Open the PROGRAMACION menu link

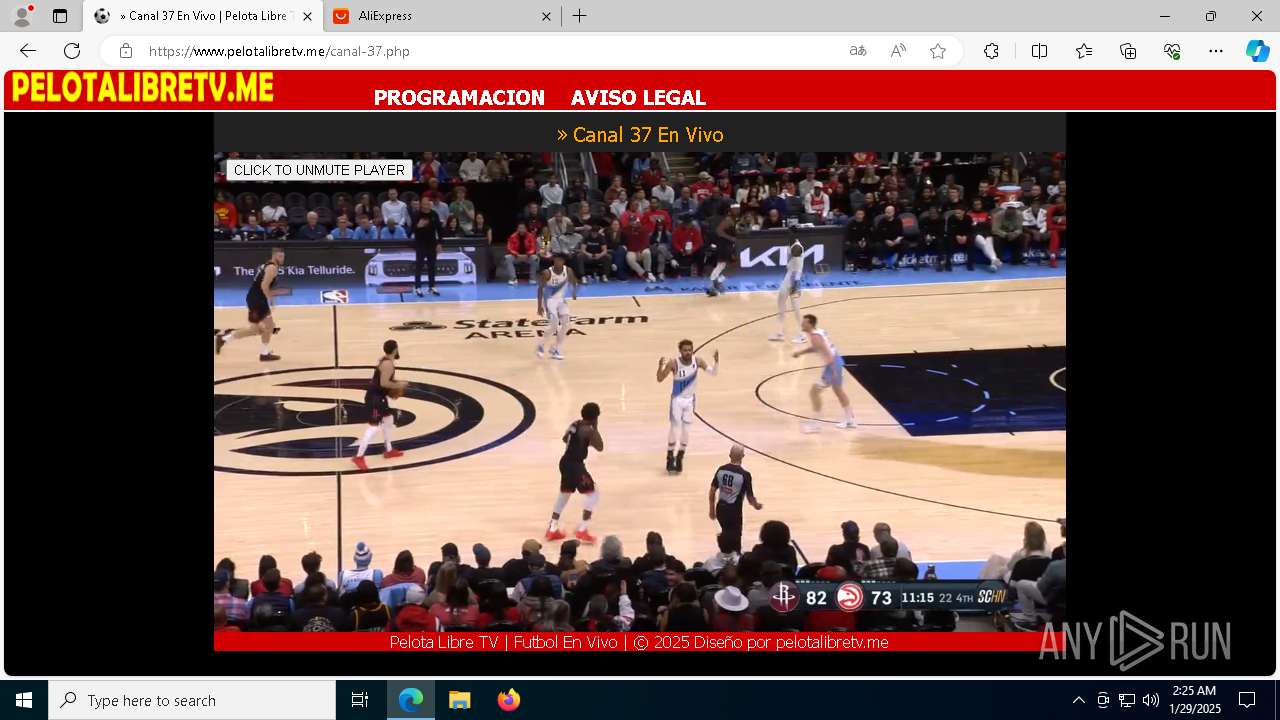click(x=459, y=98)
